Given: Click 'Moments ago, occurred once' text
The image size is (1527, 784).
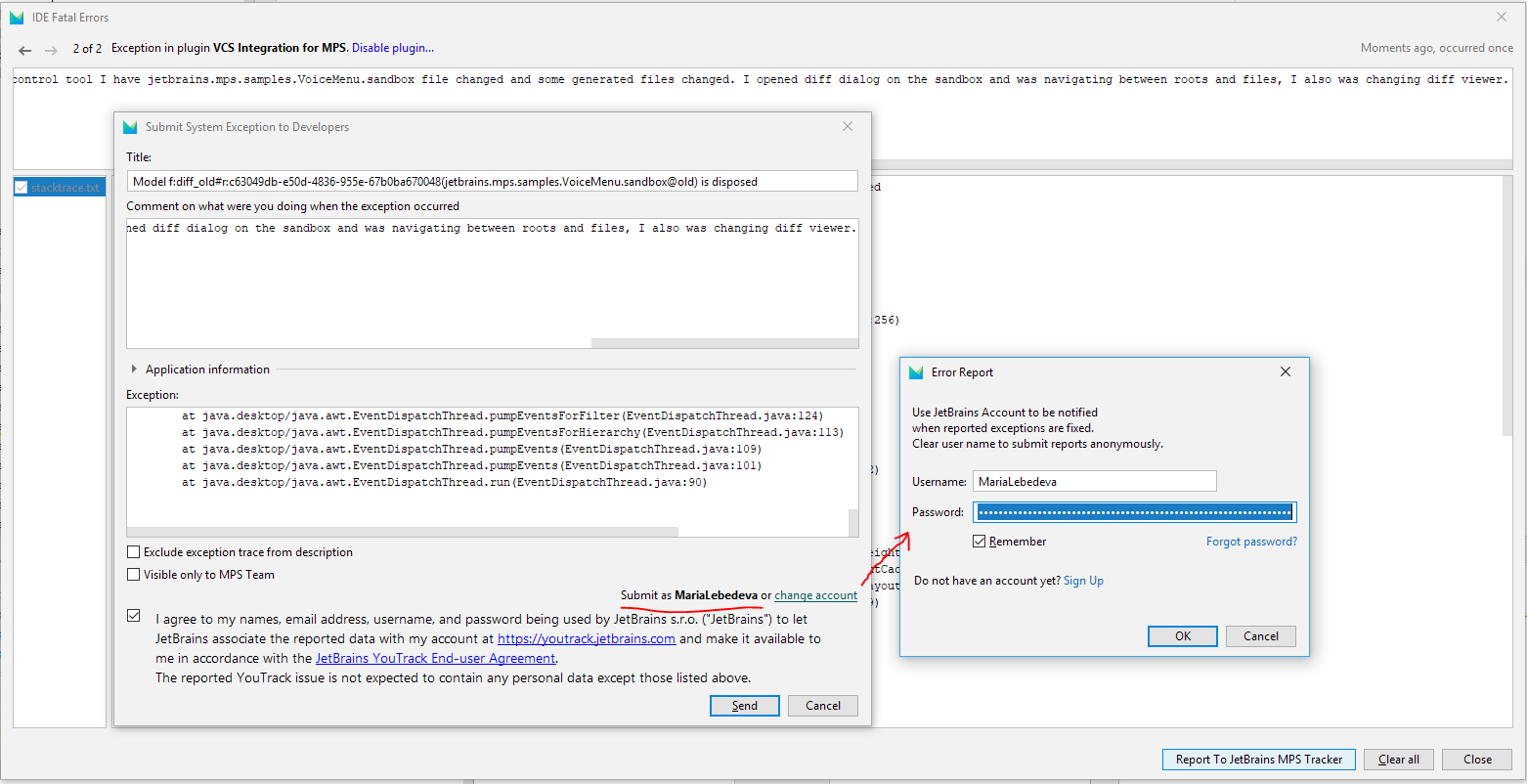Looking at the screenshot, I should coord(1436,48).
